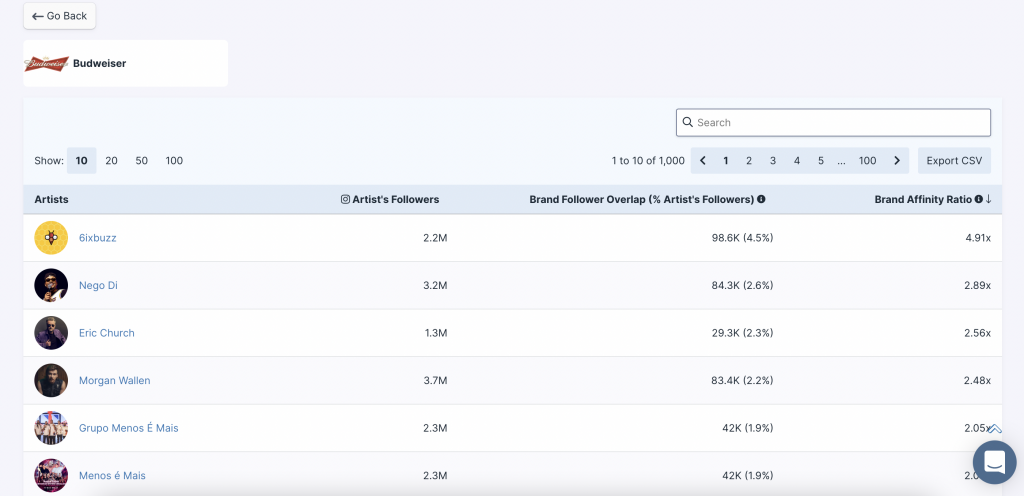Click the 1 to 10 of 1,000 count
This screenshot has width=1024, height=496.
648,161
